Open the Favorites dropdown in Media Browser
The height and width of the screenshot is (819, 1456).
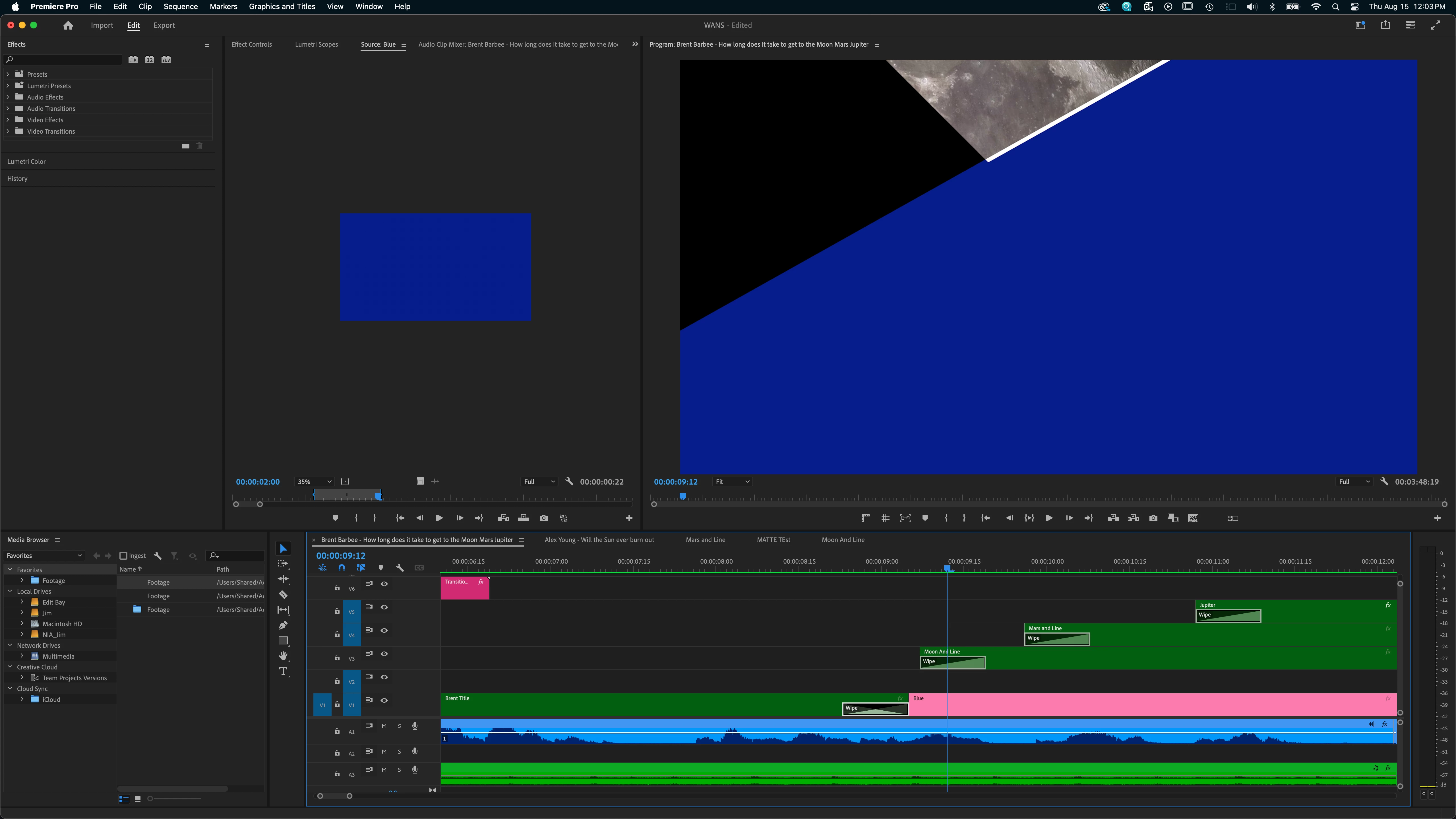tap(44, 556)
